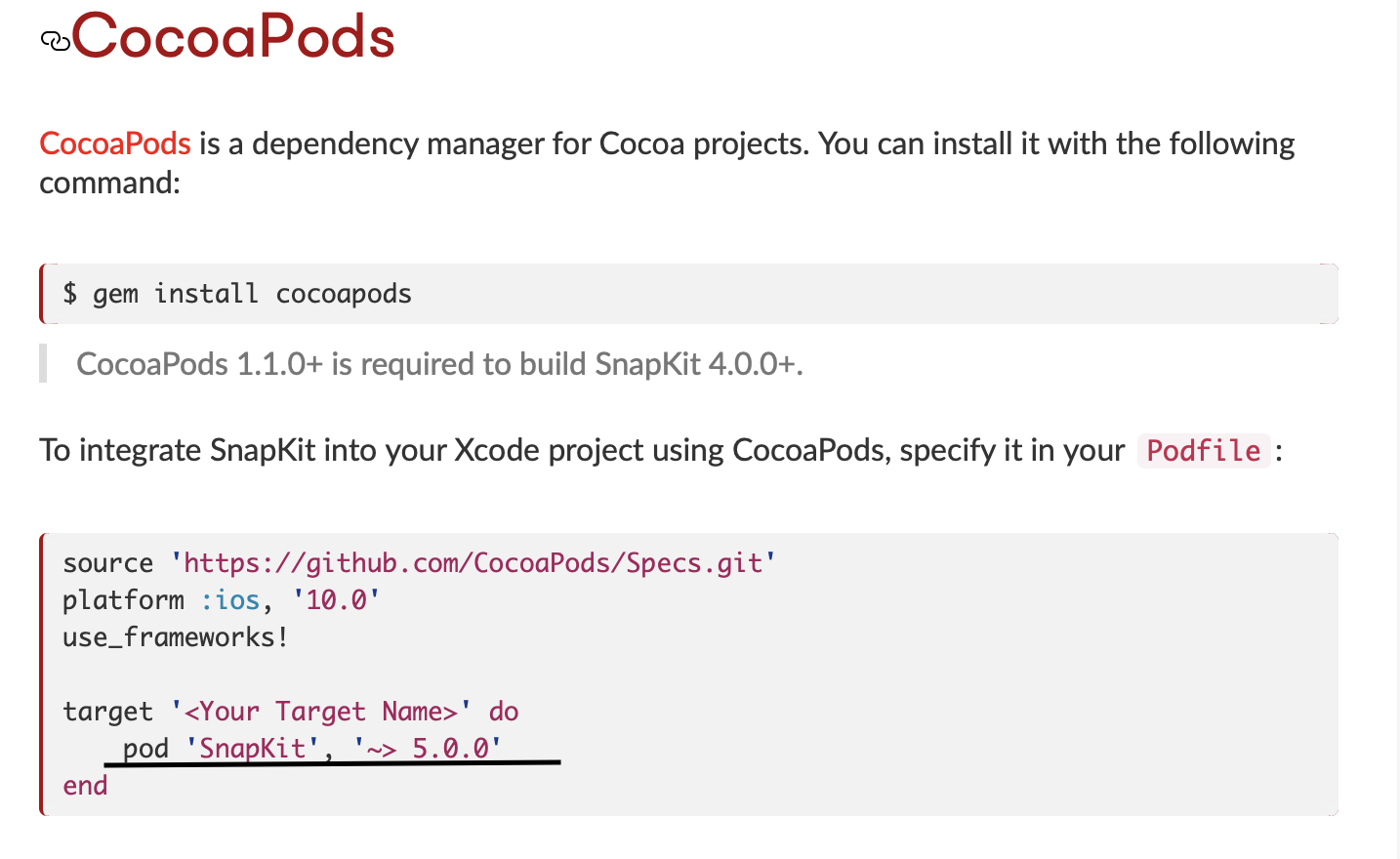This screenshot has height=859, width=1400.
Task: Click the large CocoaPods section heading
Action: (x=233, y=37)
